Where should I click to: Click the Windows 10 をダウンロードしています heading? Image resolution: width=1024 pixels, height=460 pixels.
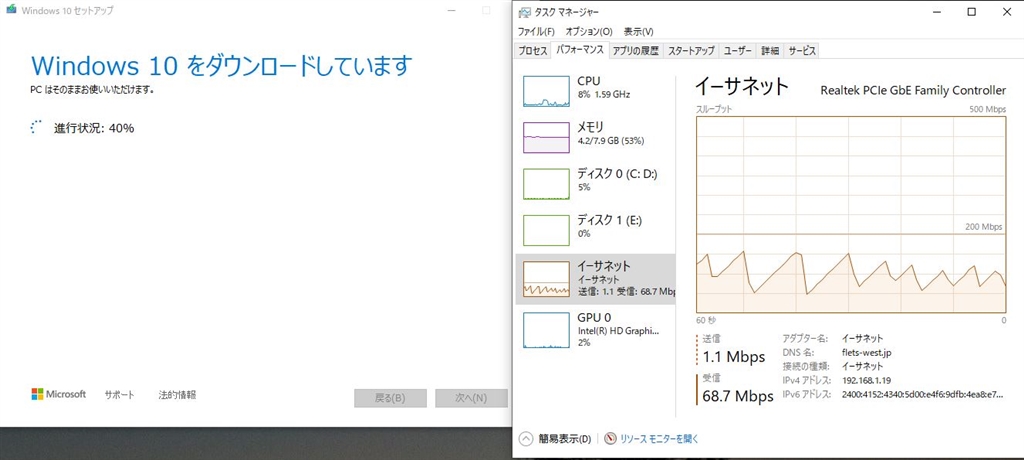[222, 67]
